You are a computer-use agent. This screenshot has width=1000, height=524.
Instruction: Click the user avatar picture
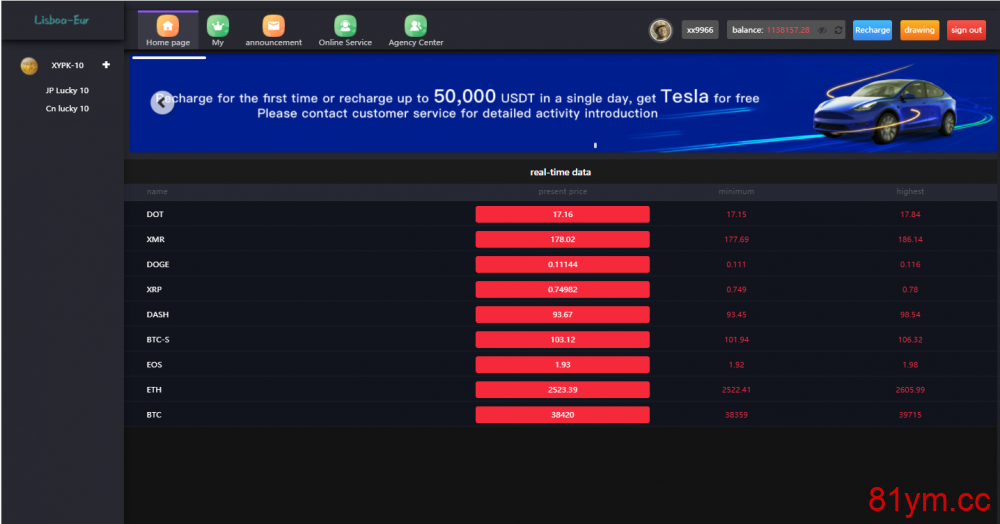coord(661,30)
